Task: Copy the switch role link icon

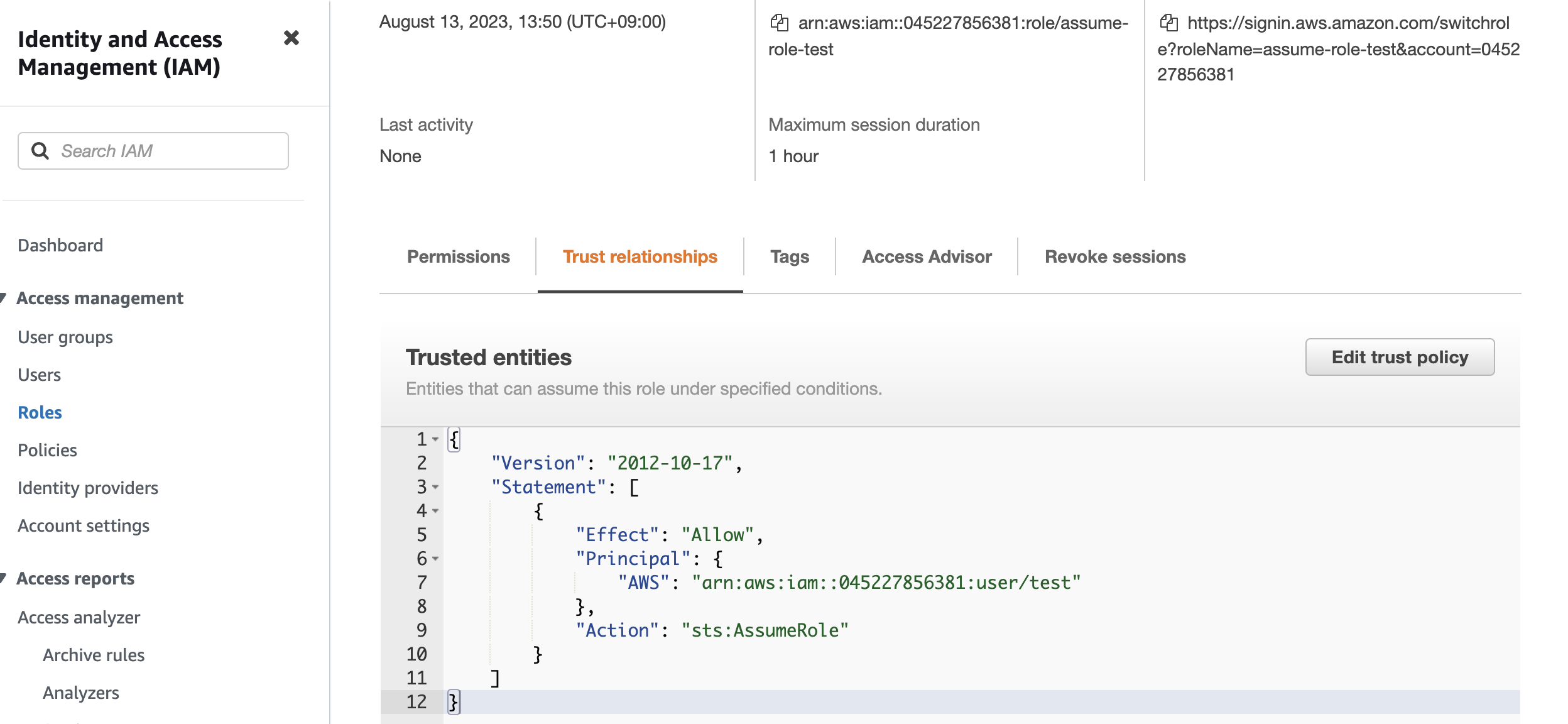Action: (x=1168, y=23)
